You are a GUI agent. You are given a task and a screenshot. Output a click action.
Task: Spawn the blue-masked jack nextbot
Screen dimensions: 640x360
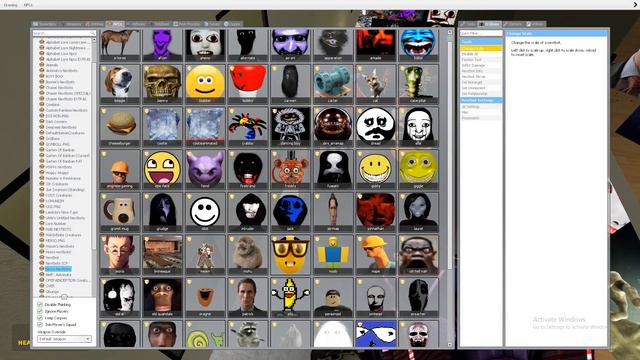tap(290, 212)
